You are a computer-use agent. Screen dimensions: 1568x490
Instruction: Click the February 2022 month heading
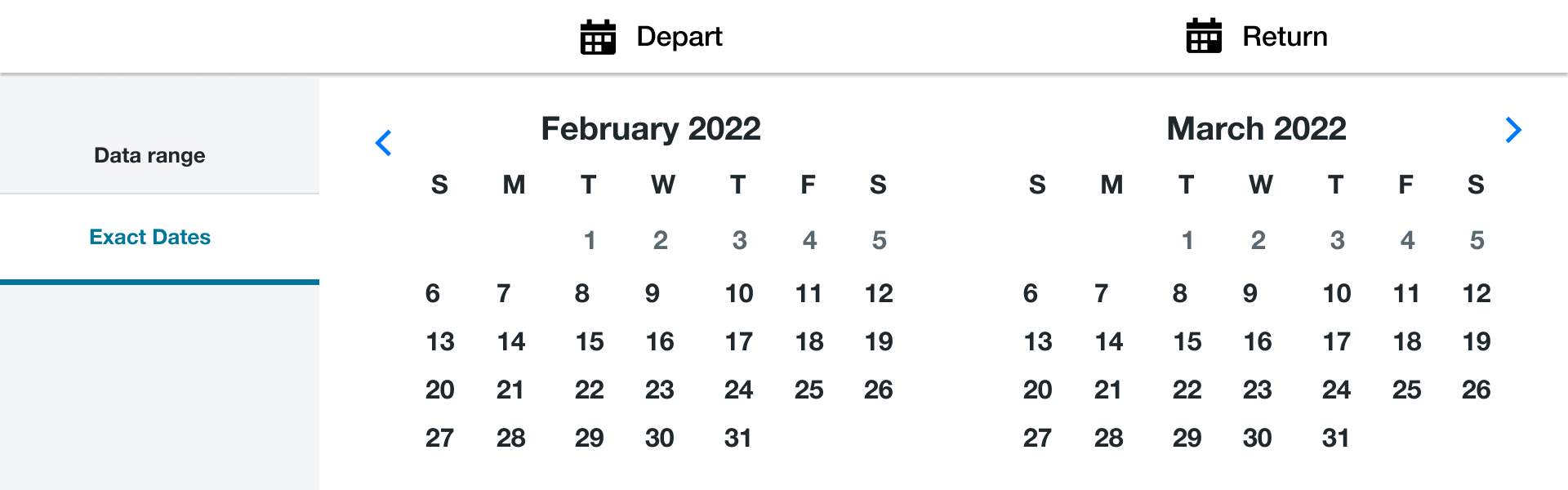[651, 128]
